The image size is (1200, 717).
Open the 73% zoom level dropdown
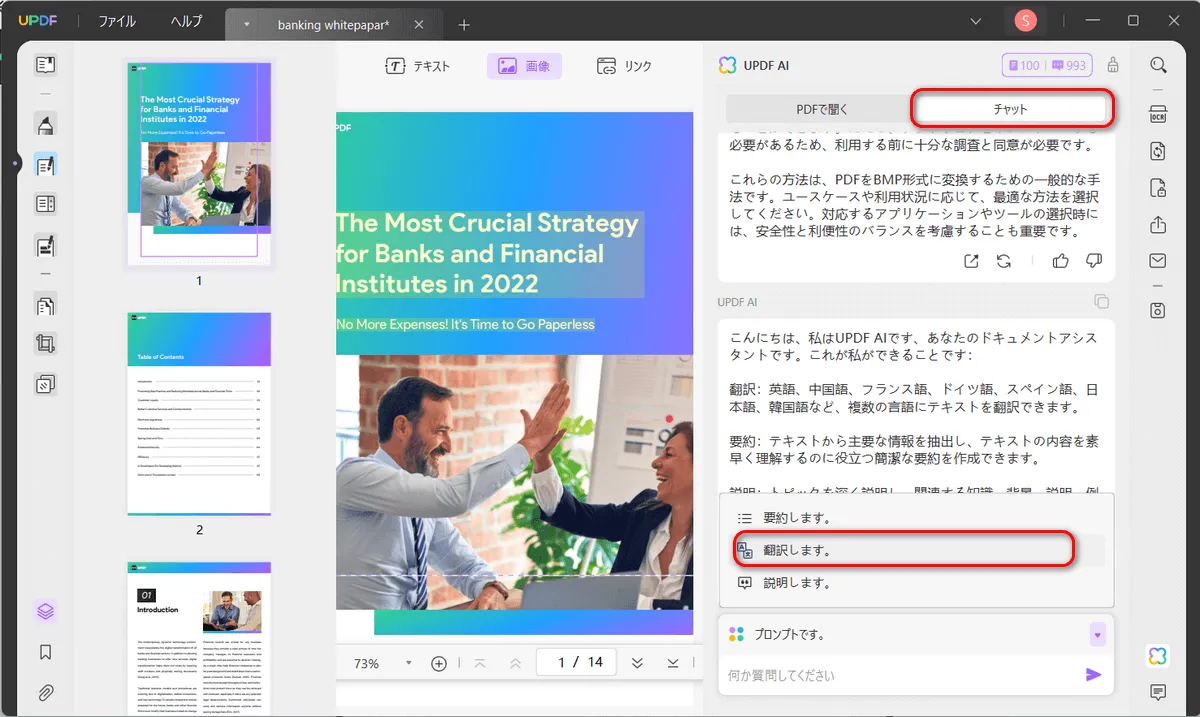tap(409, 663)
